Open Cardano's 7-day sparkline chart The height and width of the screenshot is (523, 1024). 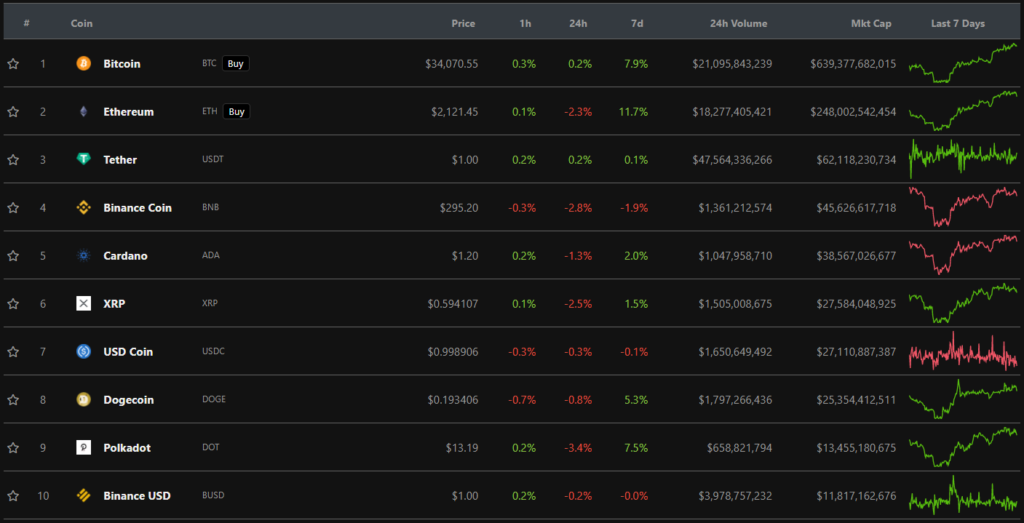click(x=963, y=255)
